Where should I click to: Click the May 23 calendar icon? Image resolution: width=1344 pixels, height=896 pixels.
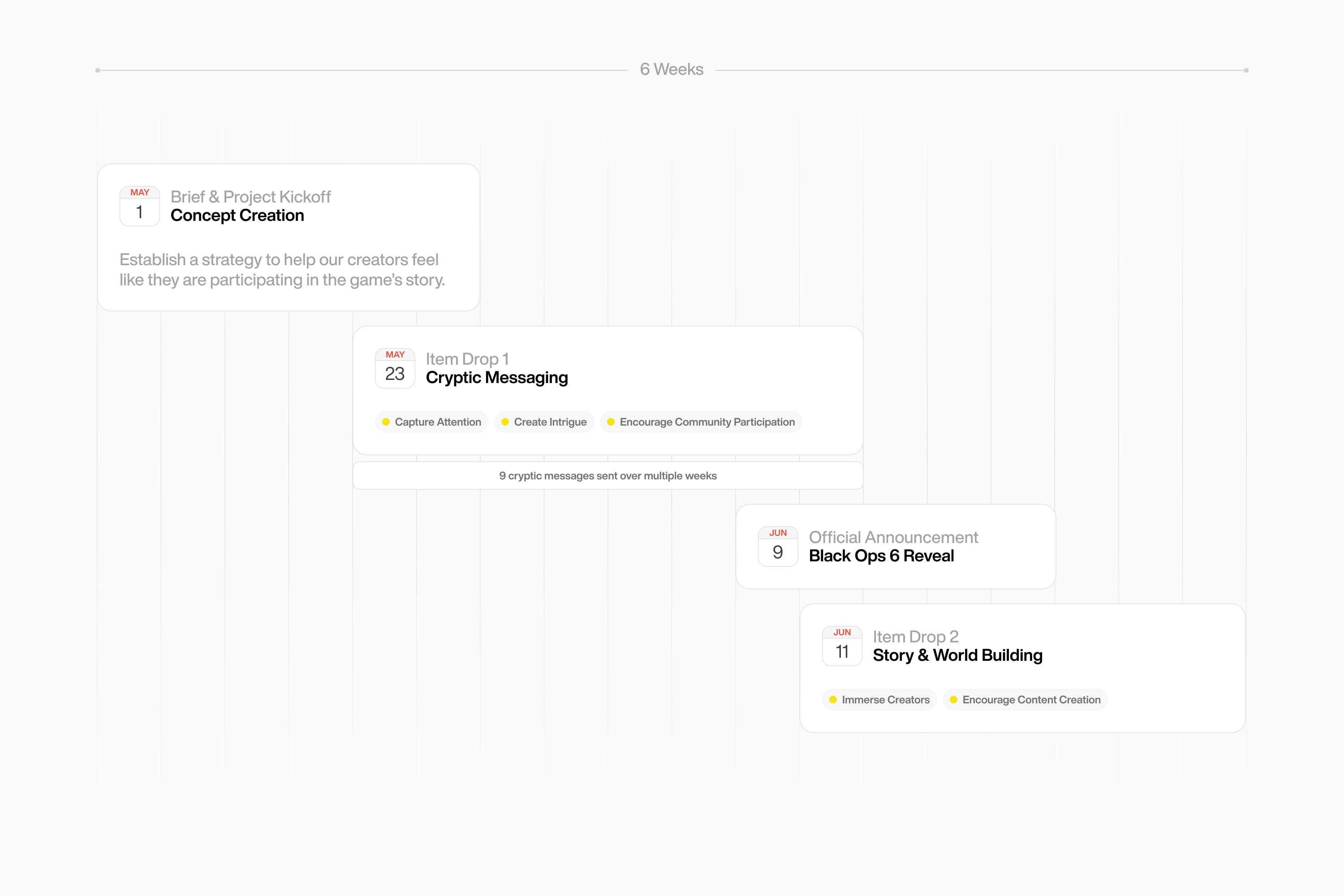point(395,368)
